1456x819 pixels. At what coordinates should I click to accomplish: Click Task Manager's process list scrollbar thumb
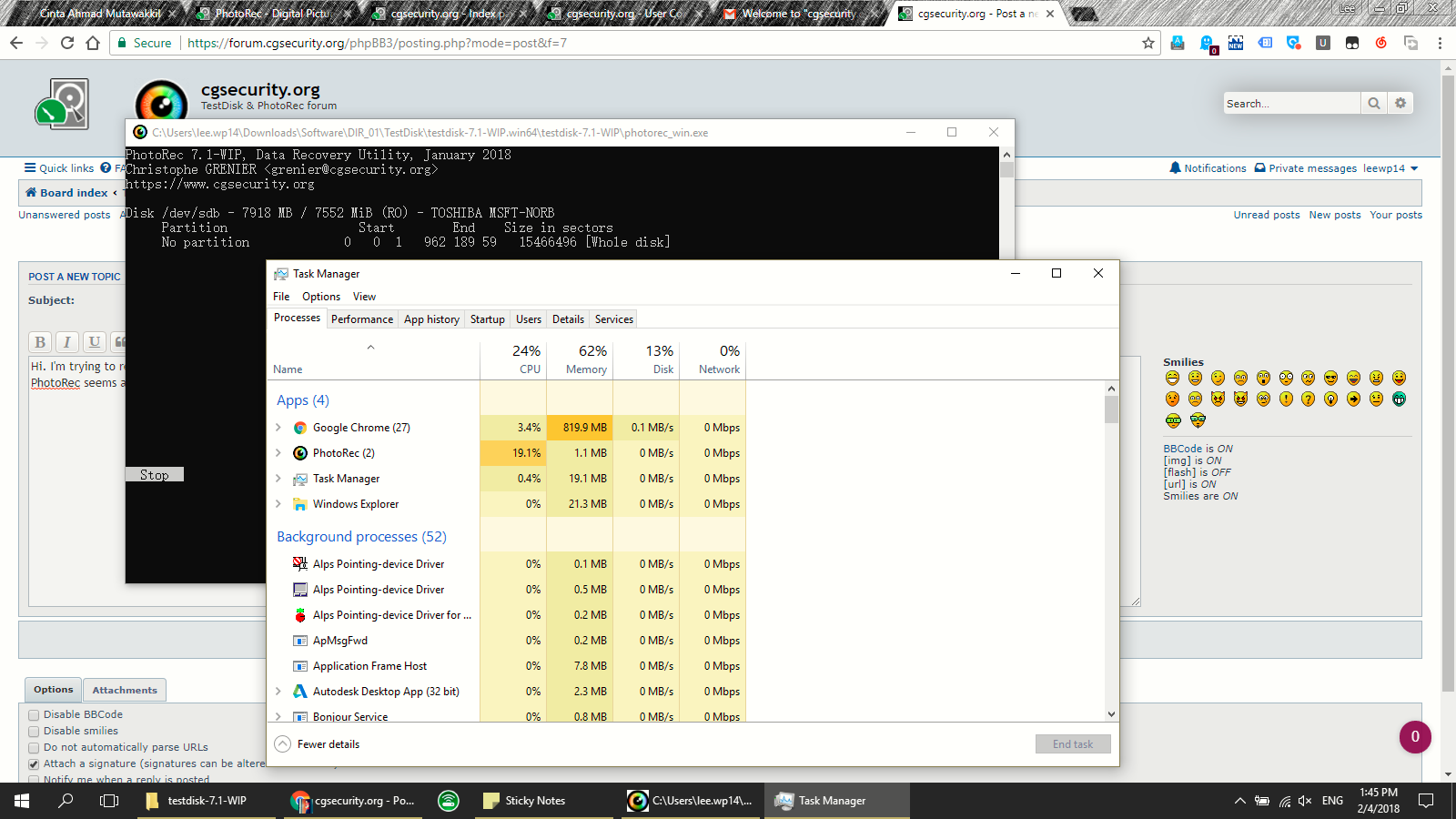[x=1111, y=409]
